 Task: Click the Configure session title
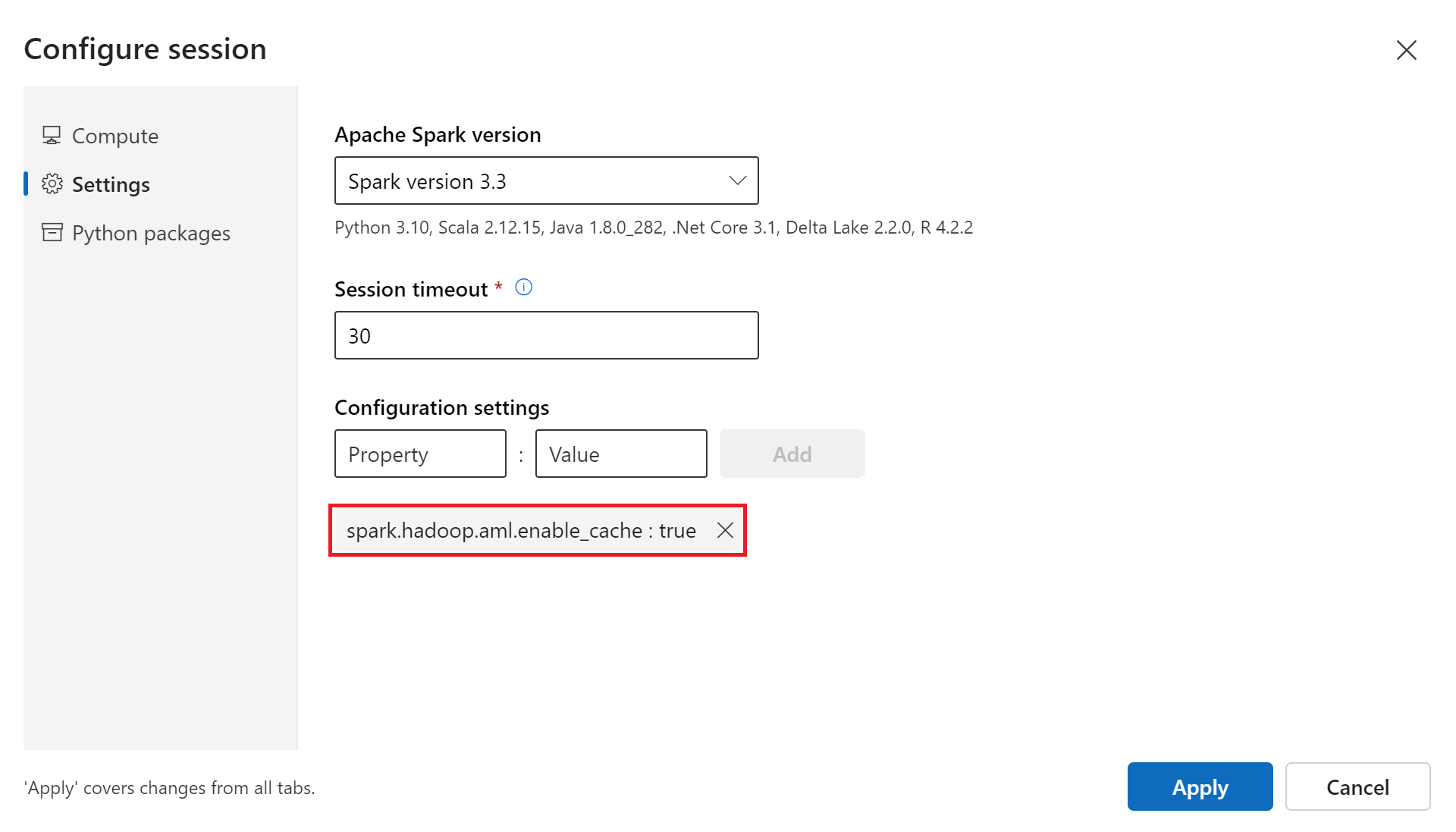[x=145, y=49]
